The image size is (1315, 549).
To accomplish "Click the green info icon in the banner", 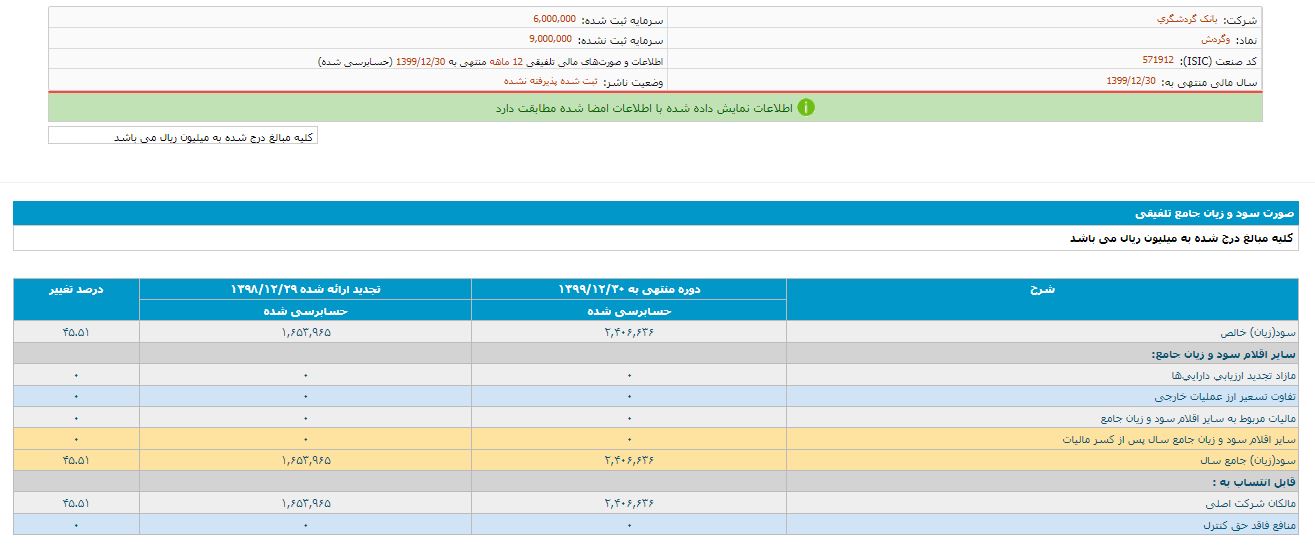I will 806,107.
